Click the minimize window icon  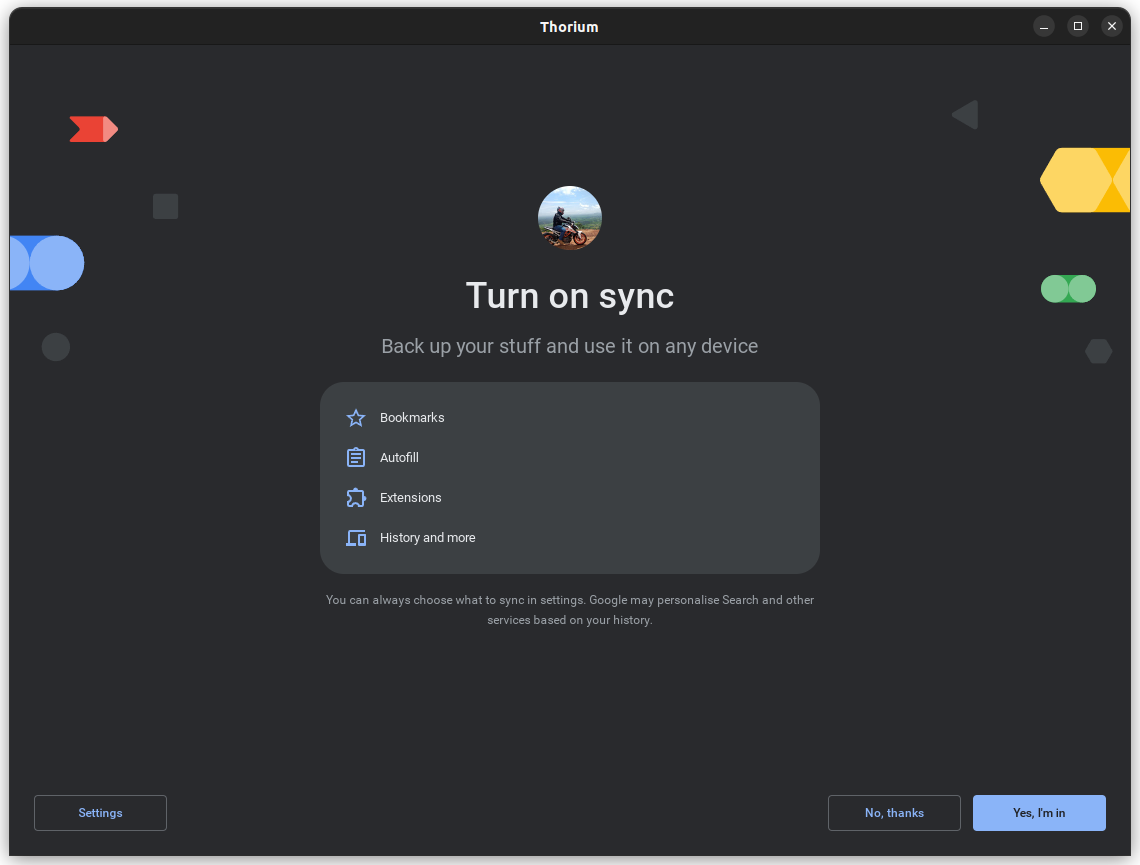point(1044,26)
